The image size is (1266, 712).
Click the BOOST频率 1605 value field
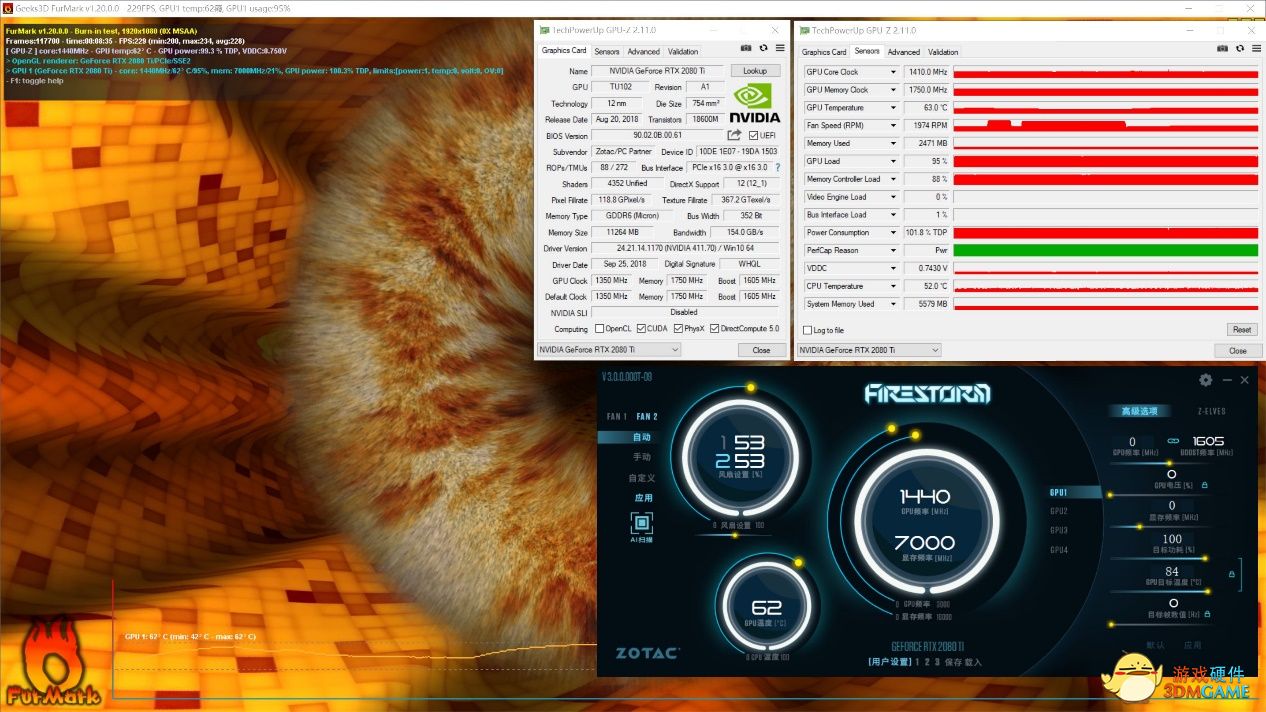pyautogui.click(x=1208, y=441)
